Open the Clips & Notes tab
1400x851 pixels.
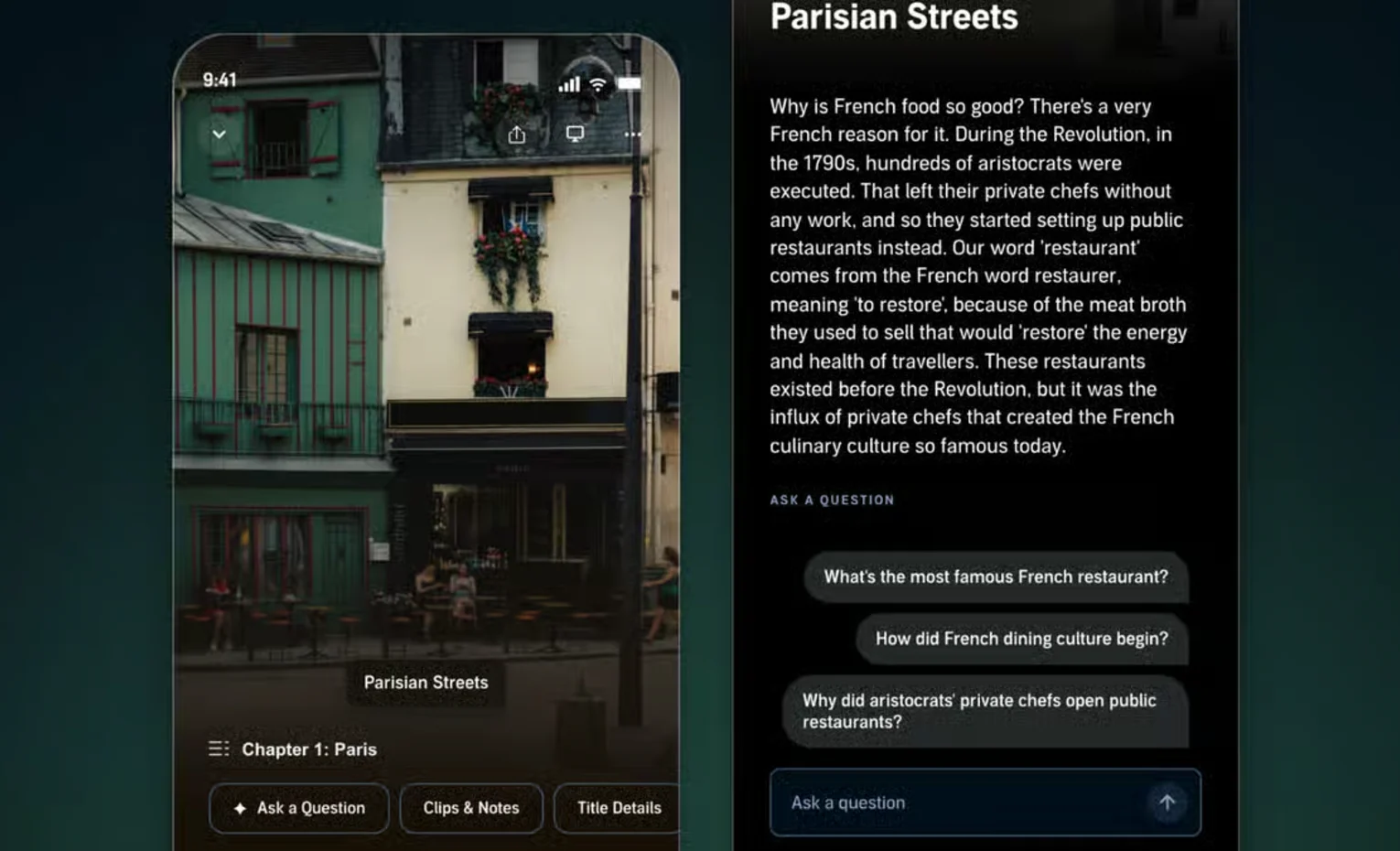tap(471, 808)
